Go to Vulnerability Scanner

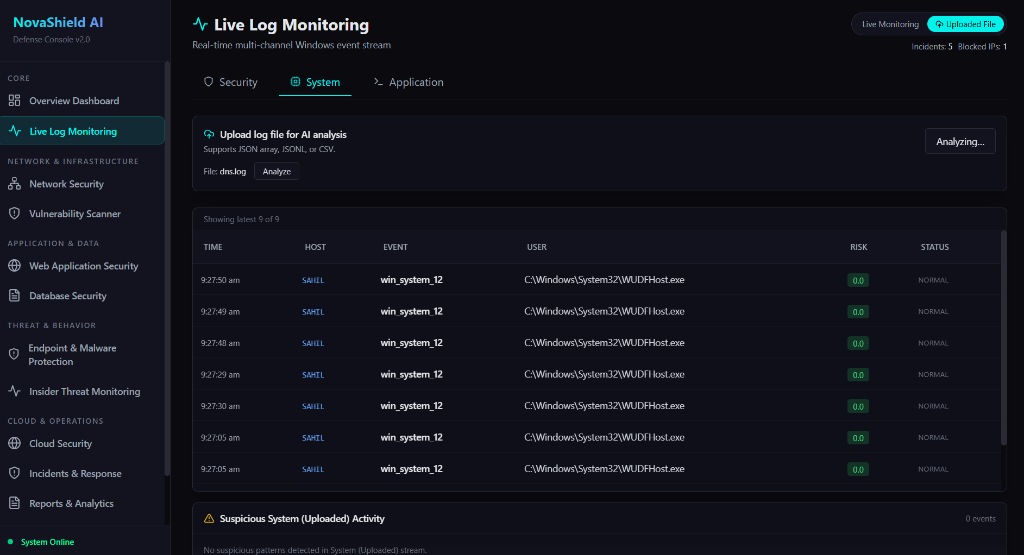click(x=82, y=214)
